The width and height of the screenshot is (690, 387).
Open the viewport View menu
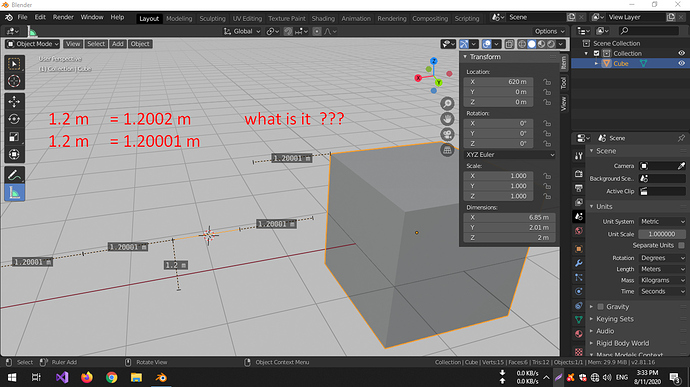point(73,44)
